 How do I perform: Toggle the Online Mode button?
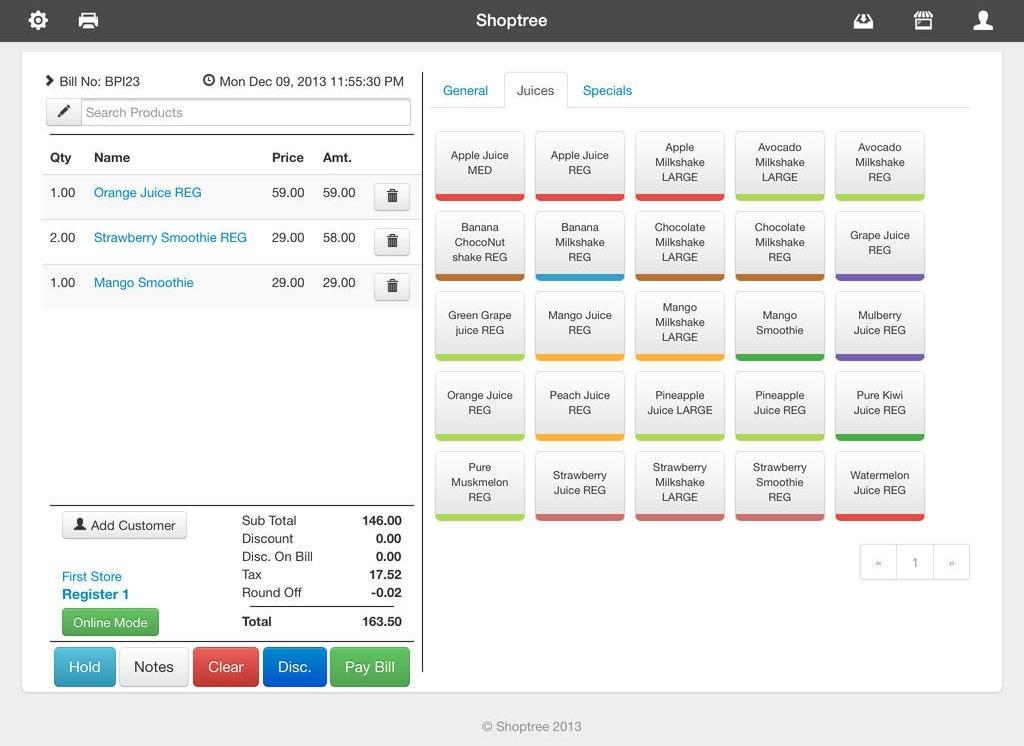tap(110, 623)
